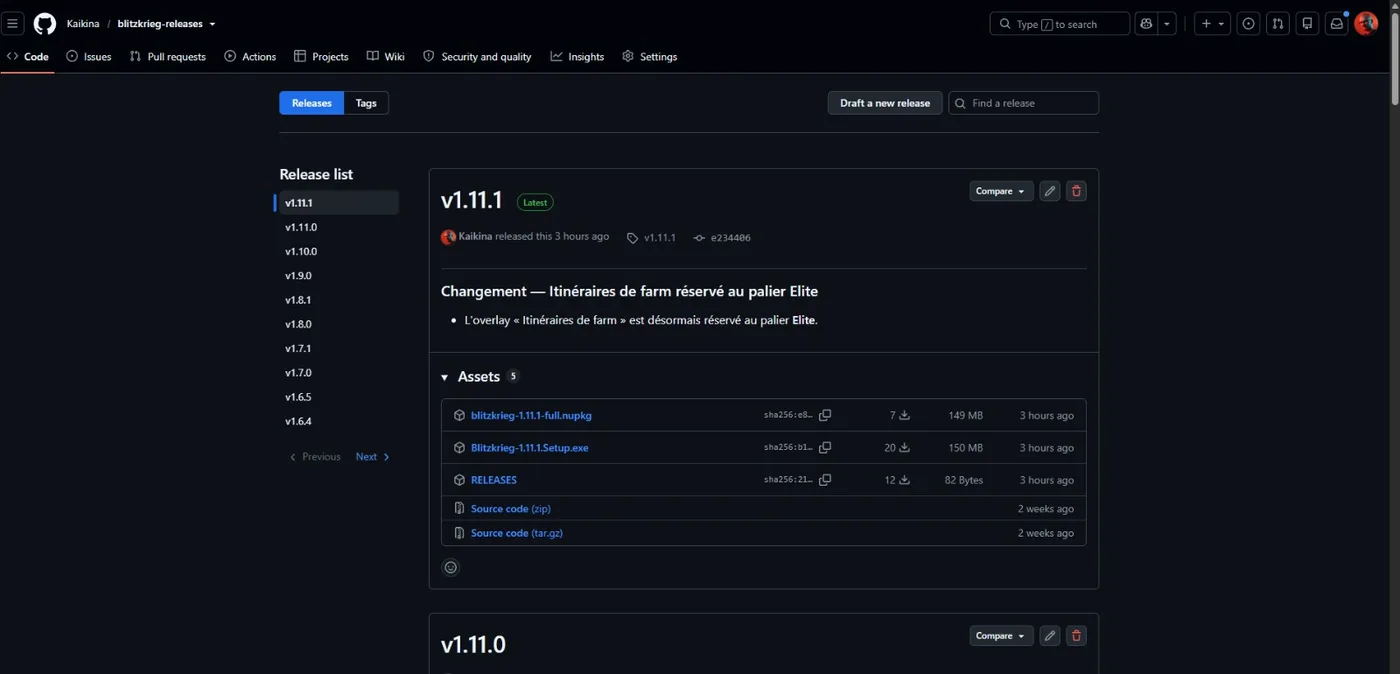Viewport: 1400px width, 674px height.
Task: Switch to the Code tab
Action: [28, 57]
